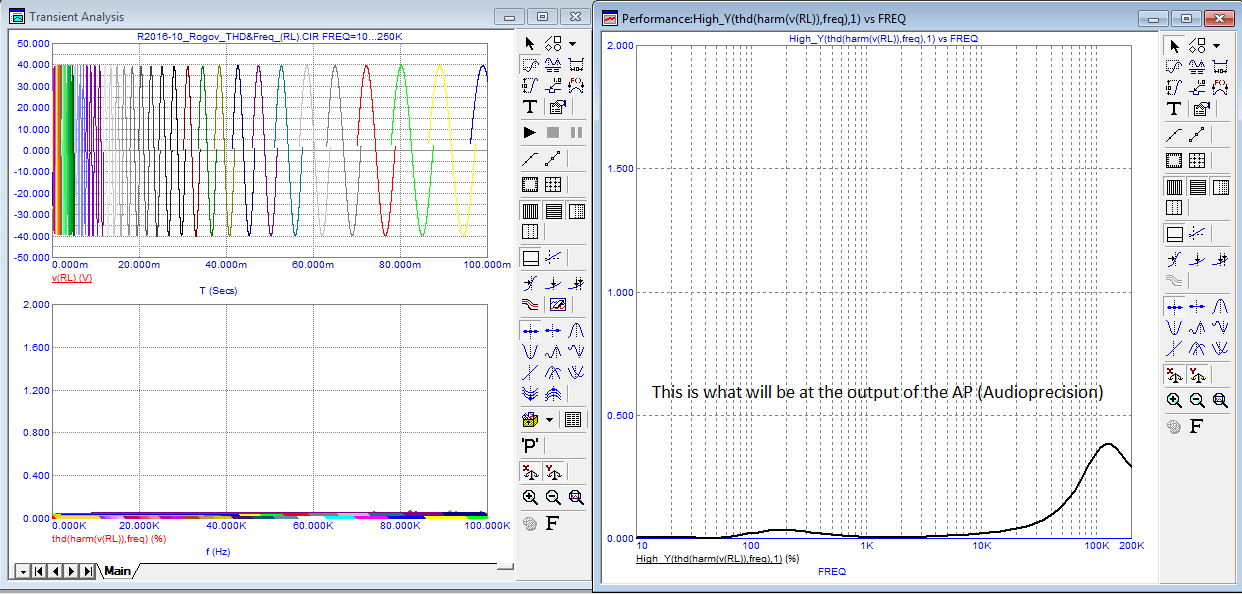Run the analysis with the play button
The height and width of the screenshot is (594, 1242).
[x=530, y=132]
